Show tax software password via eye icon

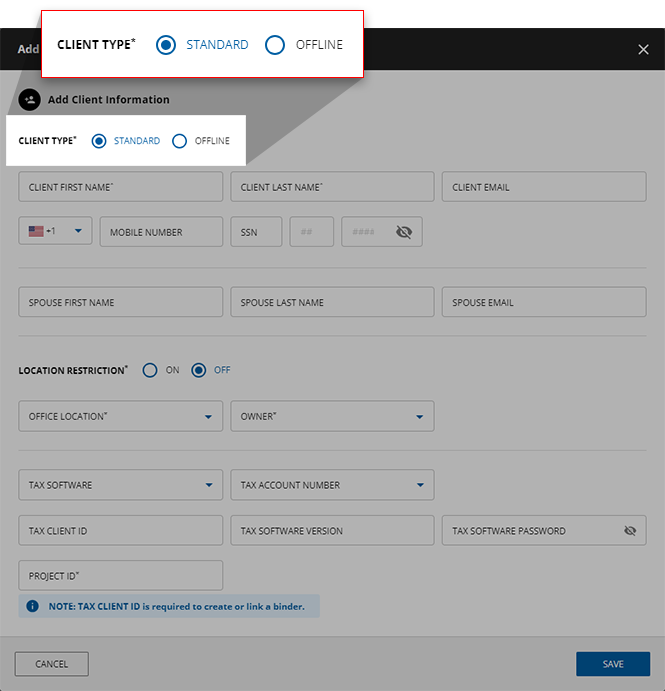(x=629, y=531)
